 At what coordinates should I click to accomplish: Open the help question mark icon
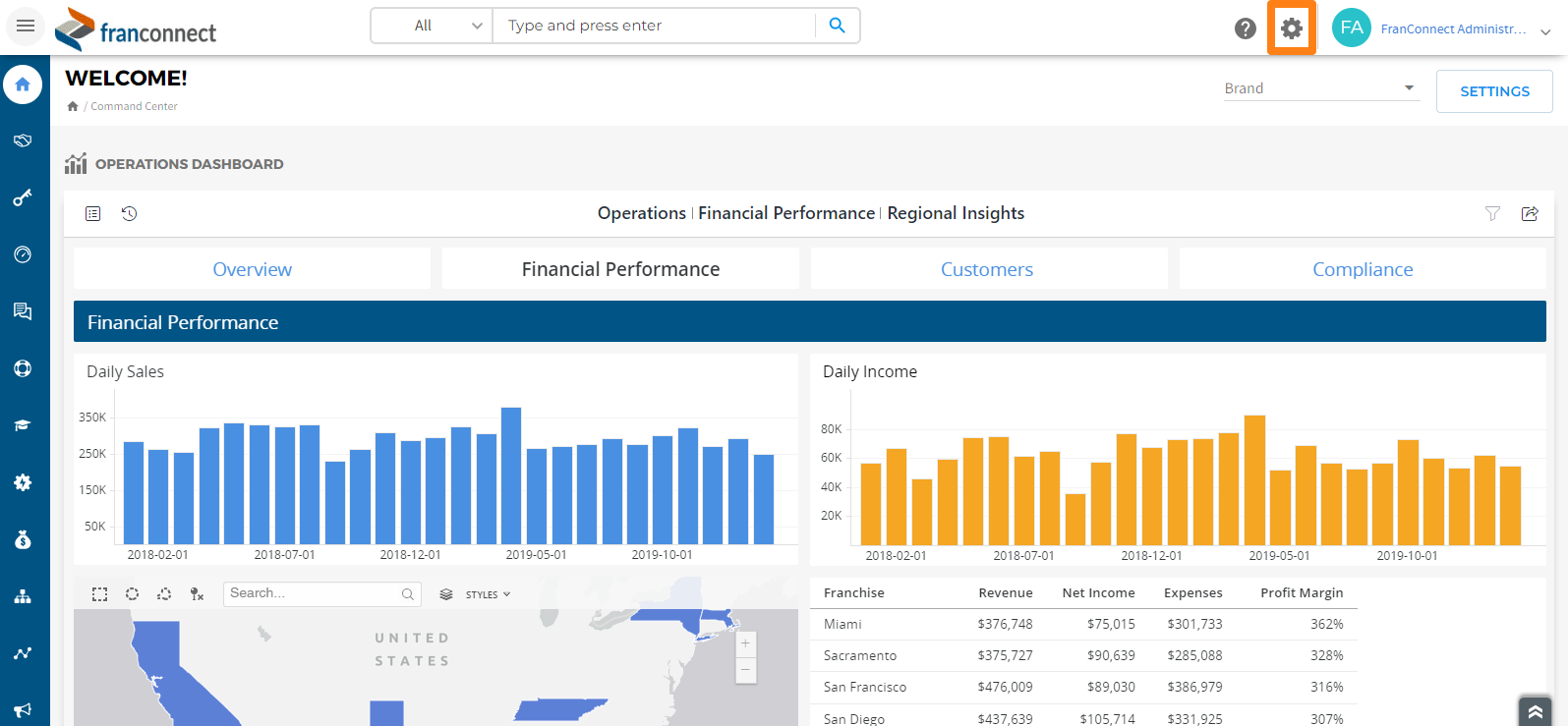pyautogui.click(x=1246, y=28)
